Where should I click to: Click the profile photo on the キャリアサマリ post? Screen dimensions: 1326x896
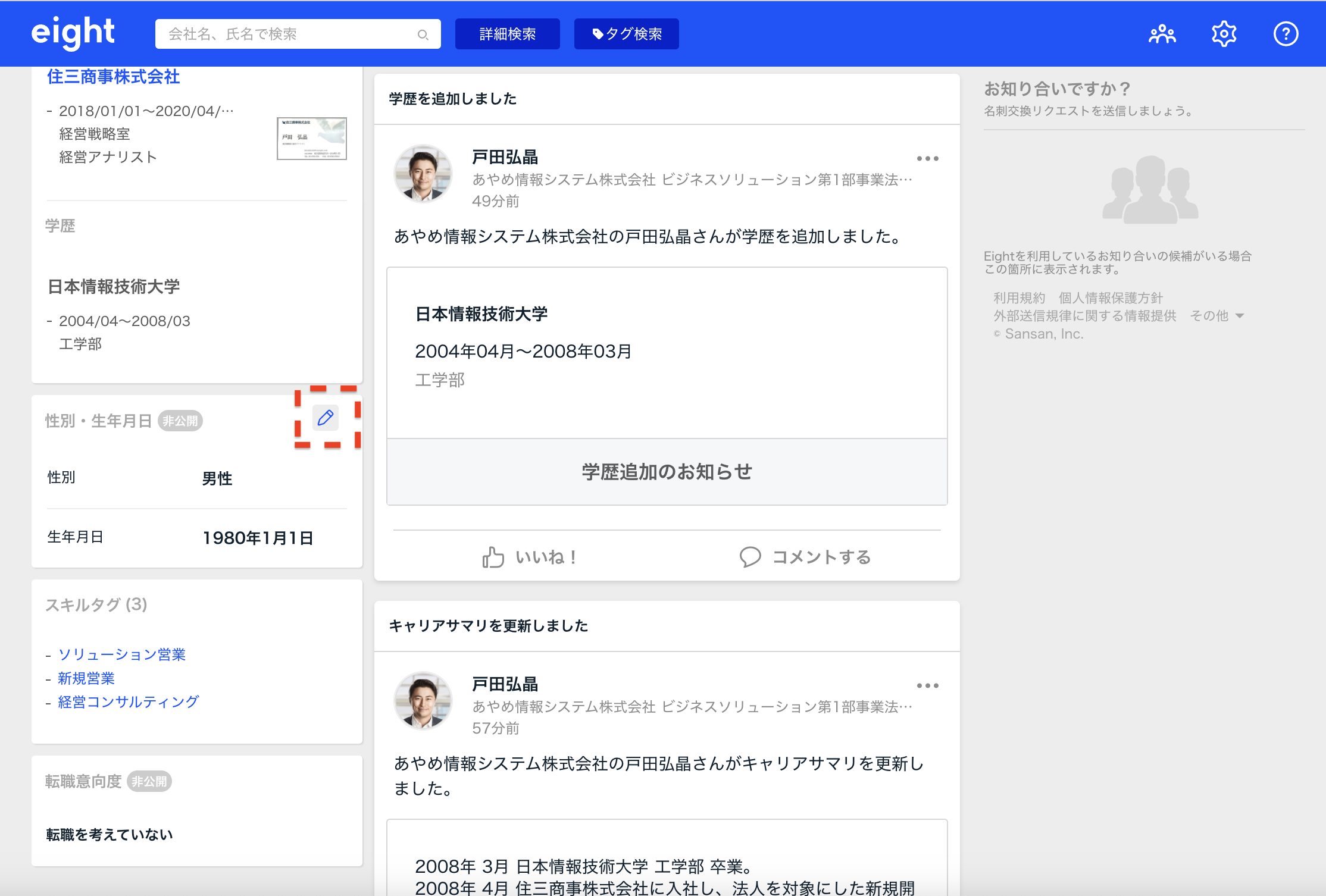tap(423, 701)
